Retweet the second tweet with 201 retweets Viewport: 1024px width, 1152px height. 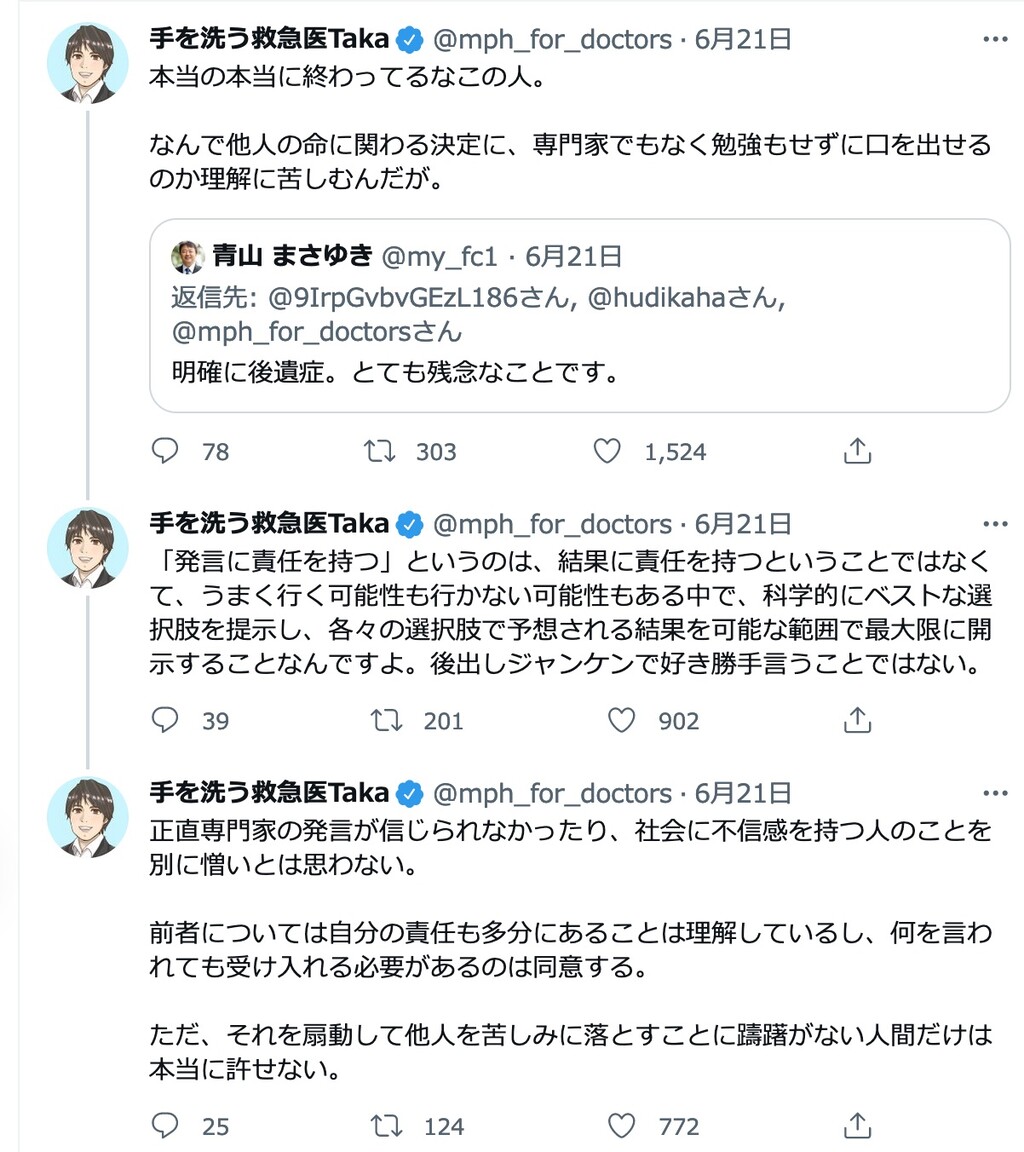(x=381, y=720)
